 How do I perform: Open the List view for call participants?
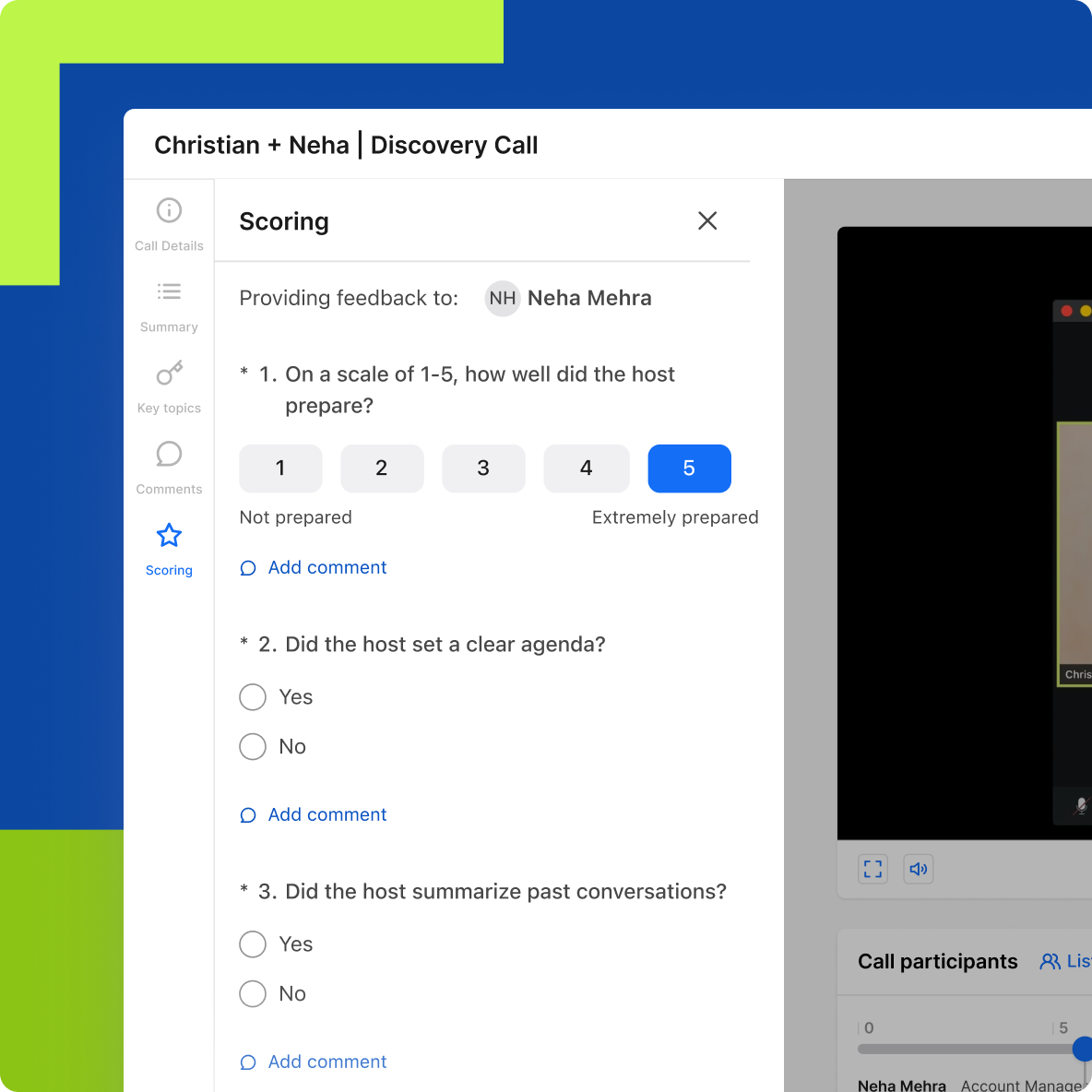click(1065, 961)
